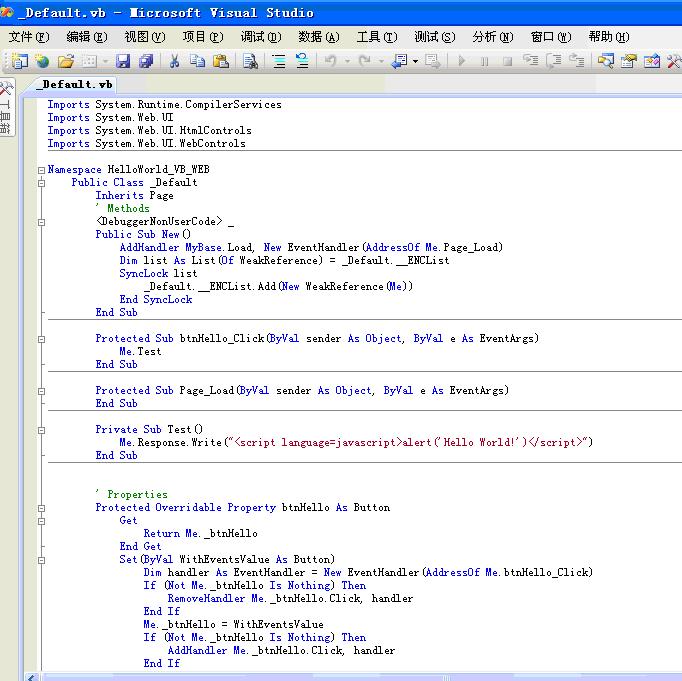Collapse the btnHello property outline

(x=41, y=508)
